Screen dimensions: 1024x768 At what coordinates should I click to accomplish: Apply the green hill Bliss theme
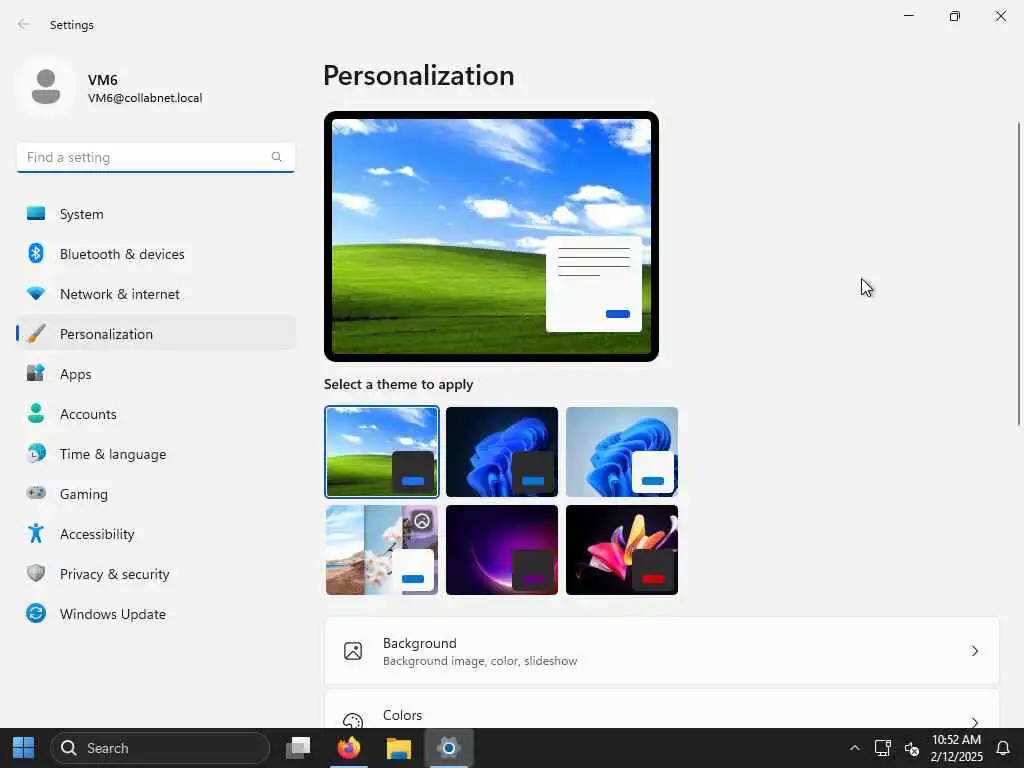pos(382,452)
